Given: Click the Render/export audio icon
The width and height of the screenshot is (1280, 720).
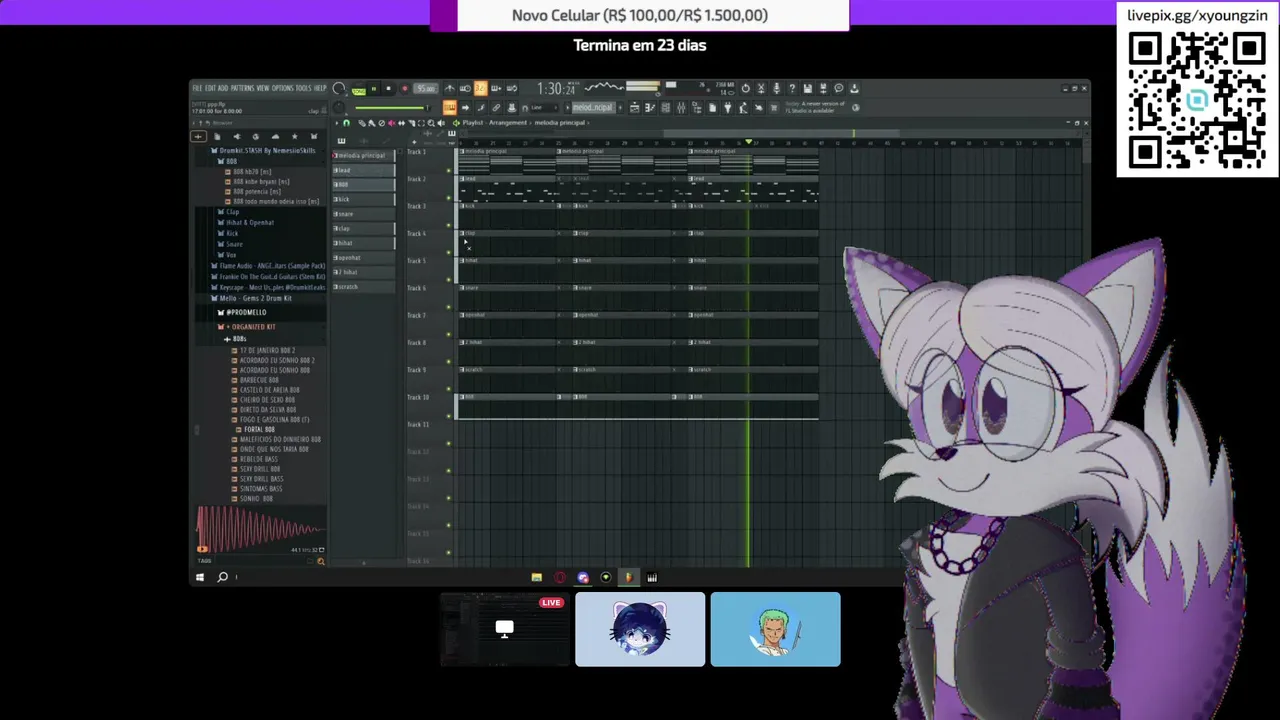Looking at the screenshot, I should pyautogui.click(x=823, y=88).
